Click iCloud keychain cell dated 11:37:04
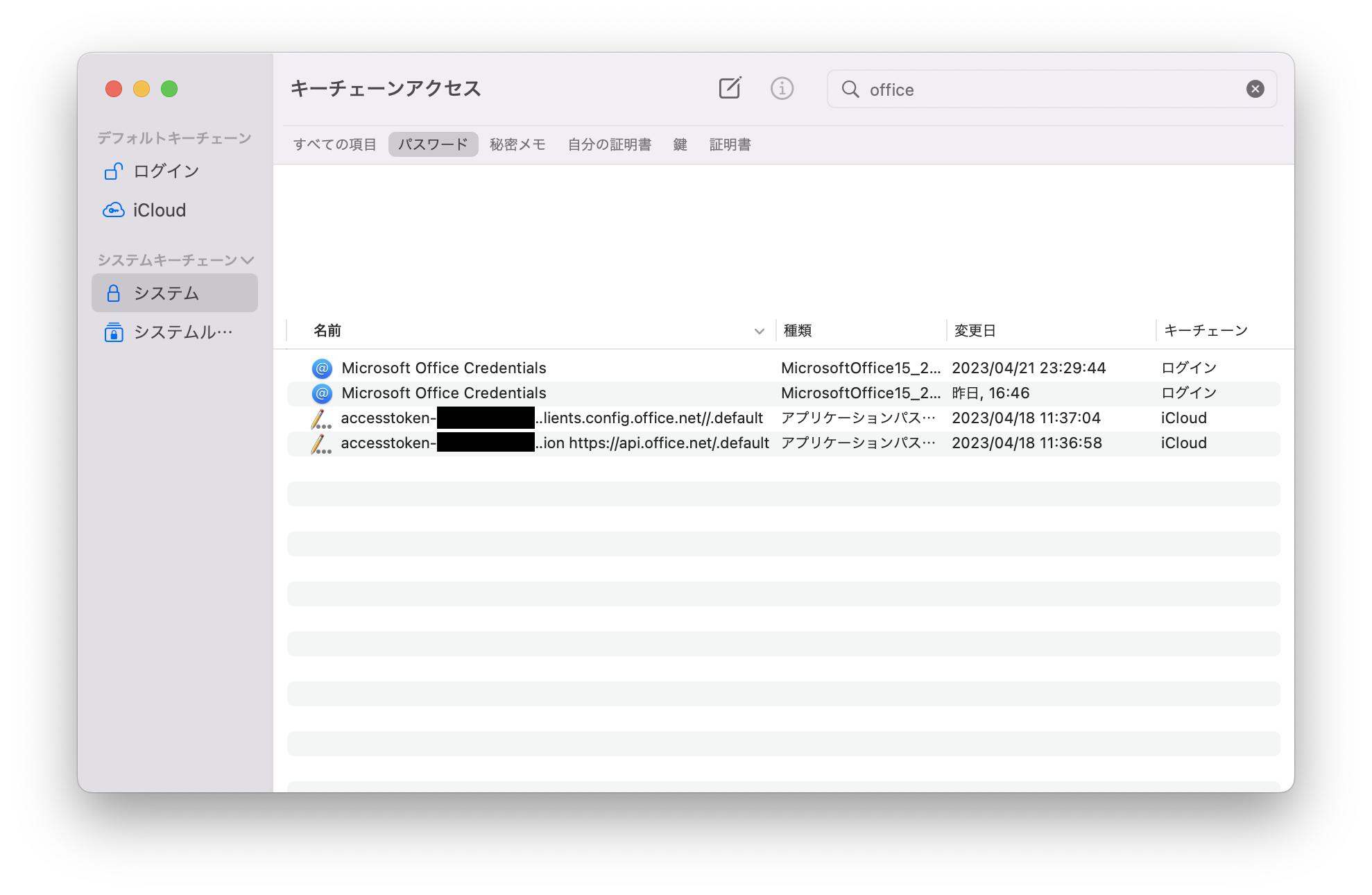Image resolution: width=1372 pixels, height=895 pixels. pyautogui.click(x=1183, y=418)
